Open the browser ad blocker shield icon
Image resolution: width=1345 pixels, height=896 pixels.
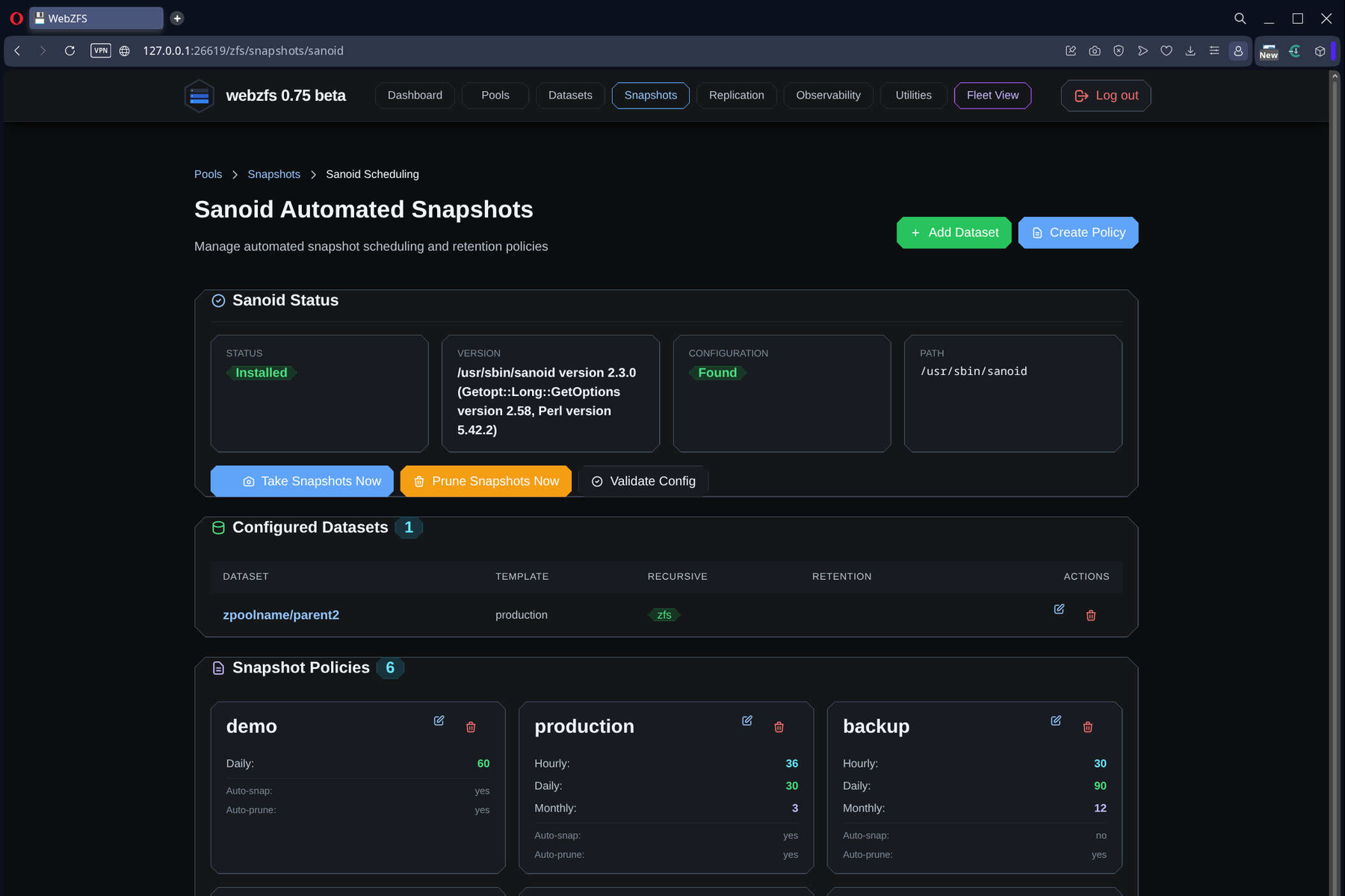pos(1119,51)
